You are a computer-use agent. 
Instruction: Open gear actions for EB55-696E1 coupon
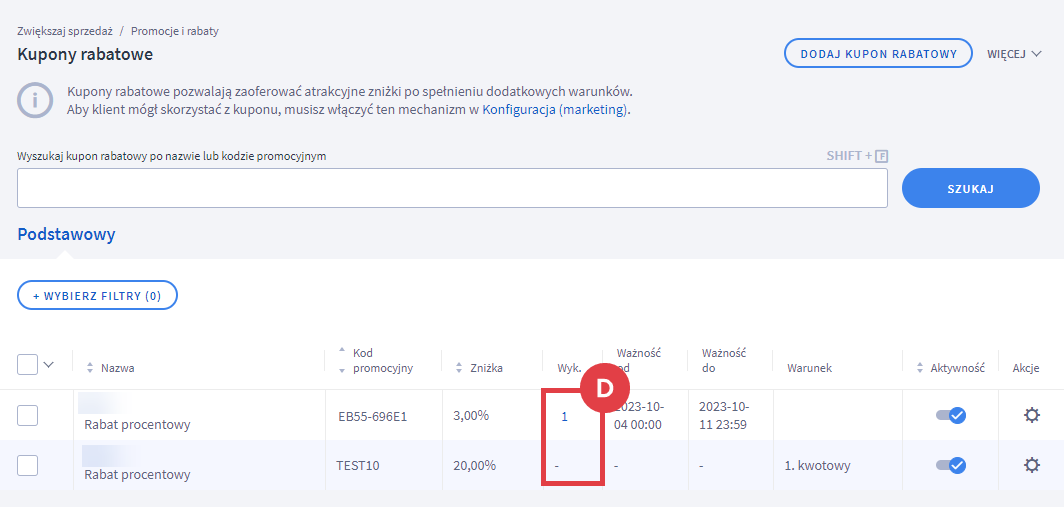click(1031, 415)
